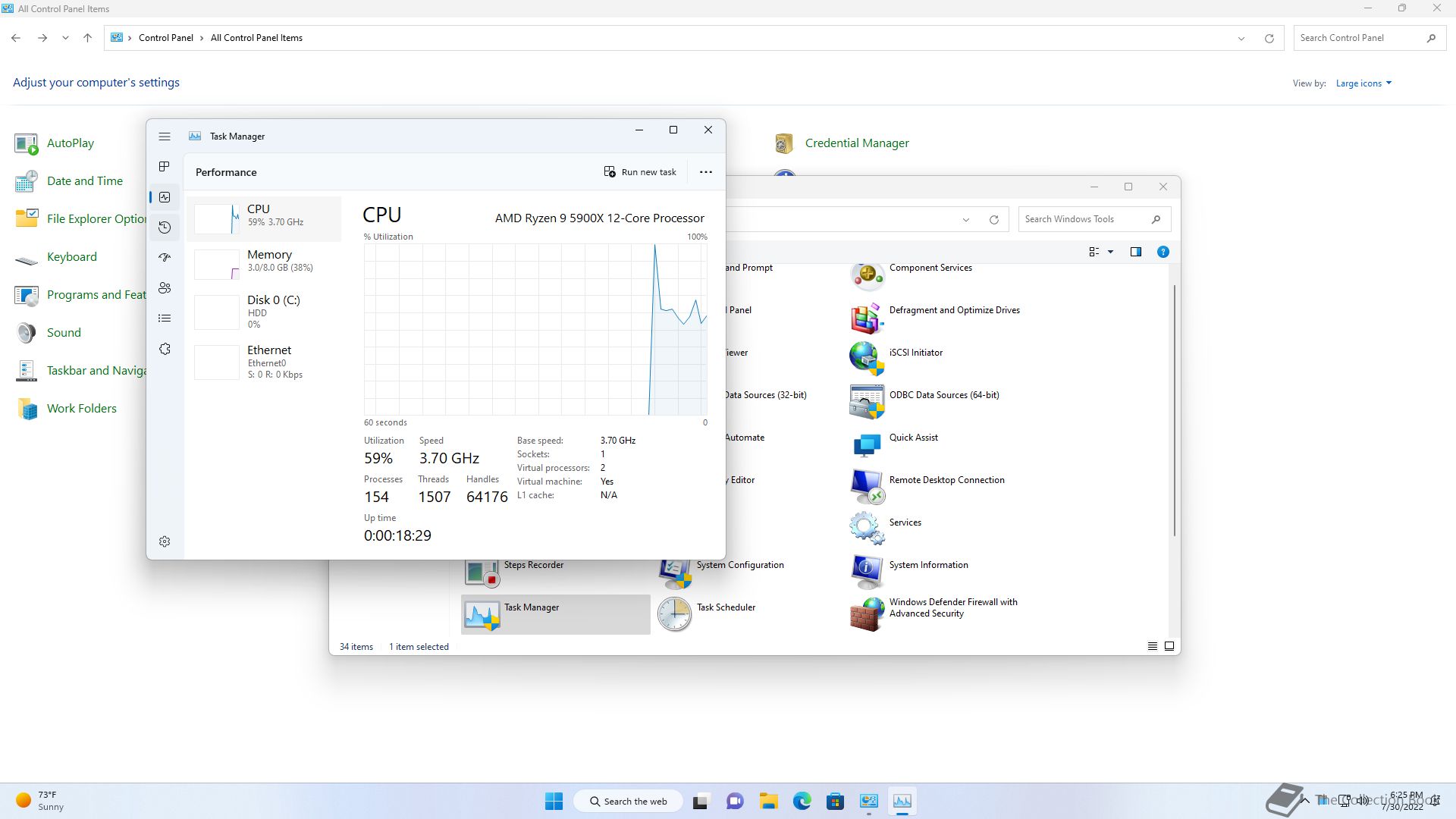Click Control Panel breadcrumb segment
This screenshot has width=1456, height=819.
(x=165, y=38)
